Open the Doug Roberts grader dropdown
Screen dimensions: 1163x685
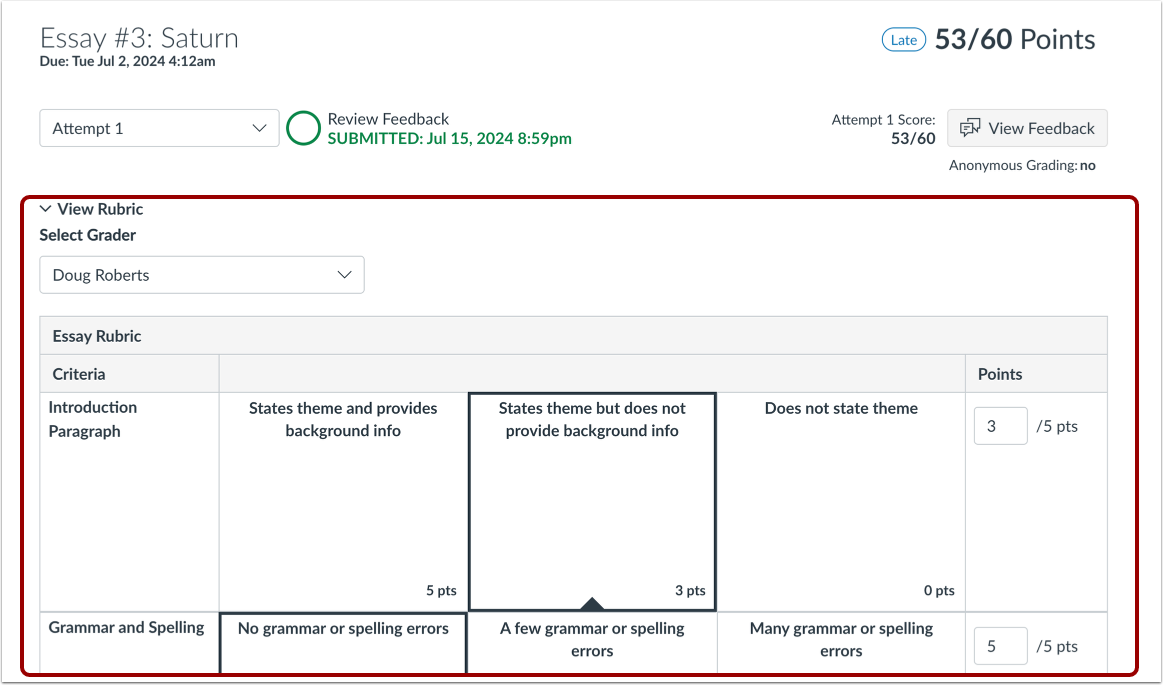(201, 274)
